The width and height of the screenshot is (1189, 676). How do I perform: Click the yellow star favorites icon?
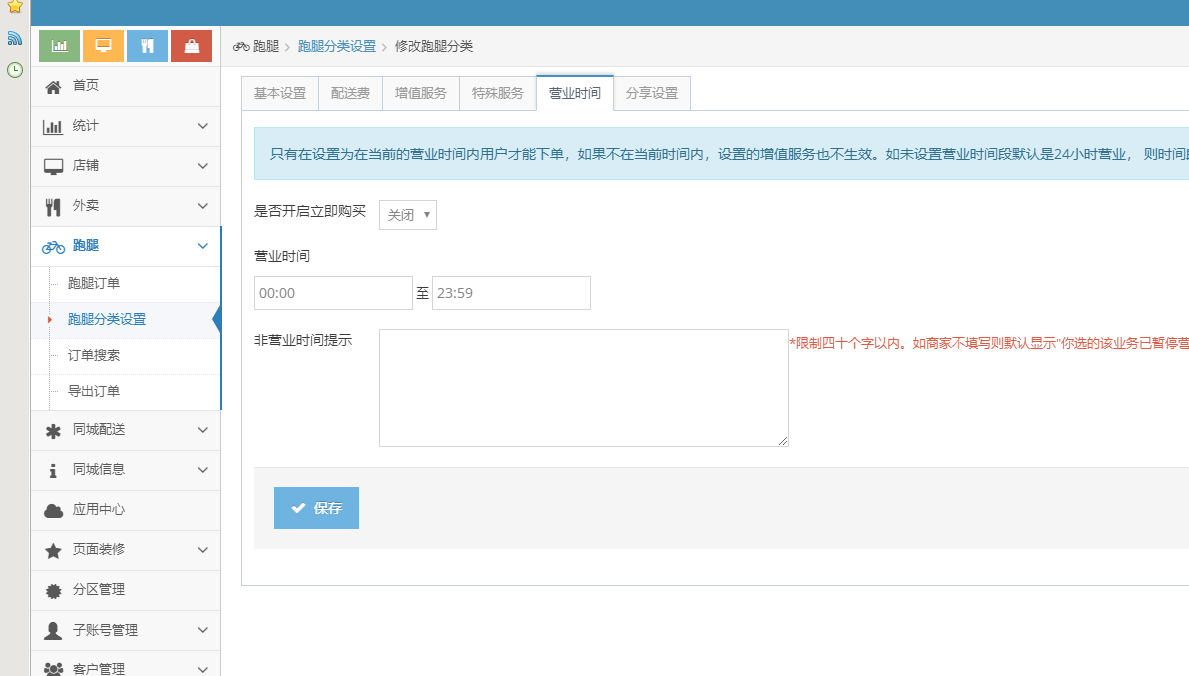[14, 7]
